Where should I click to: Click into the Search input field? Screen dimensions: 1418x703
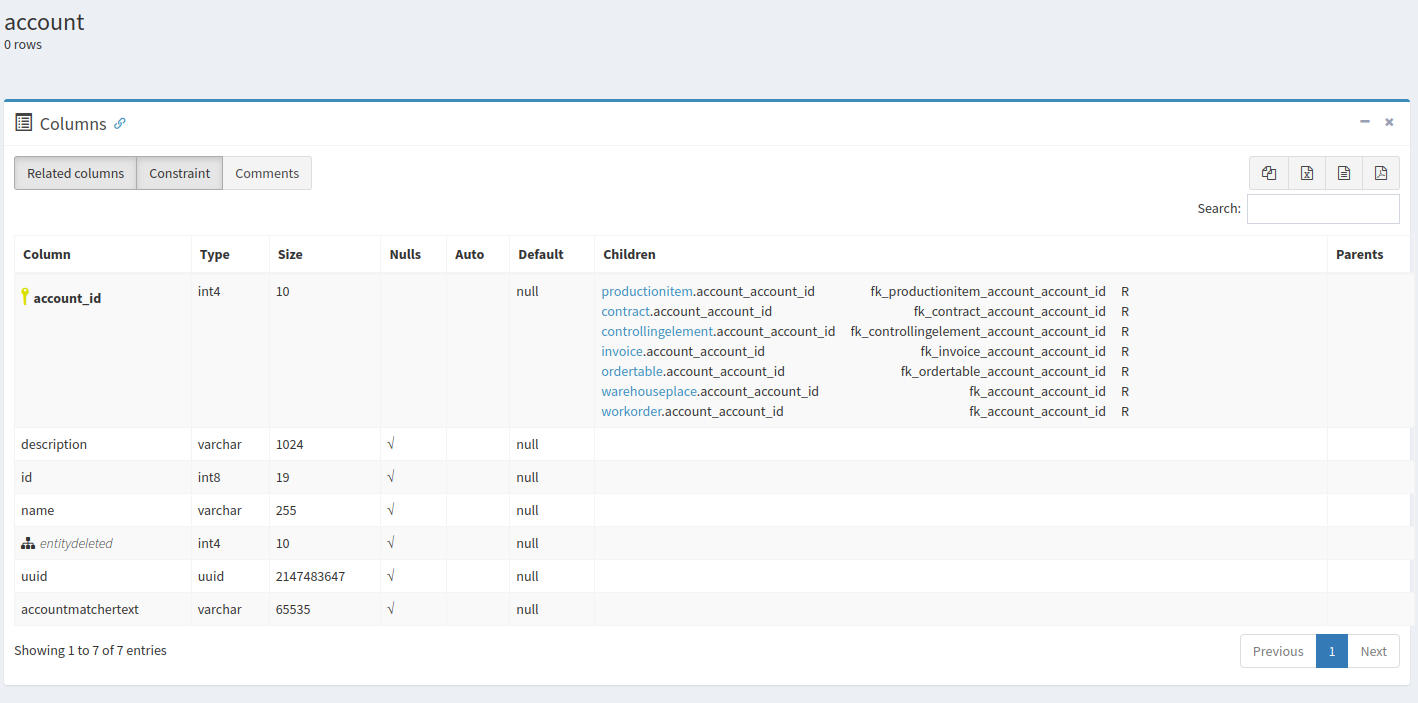pyautogui.click(x=1322, y=209)
